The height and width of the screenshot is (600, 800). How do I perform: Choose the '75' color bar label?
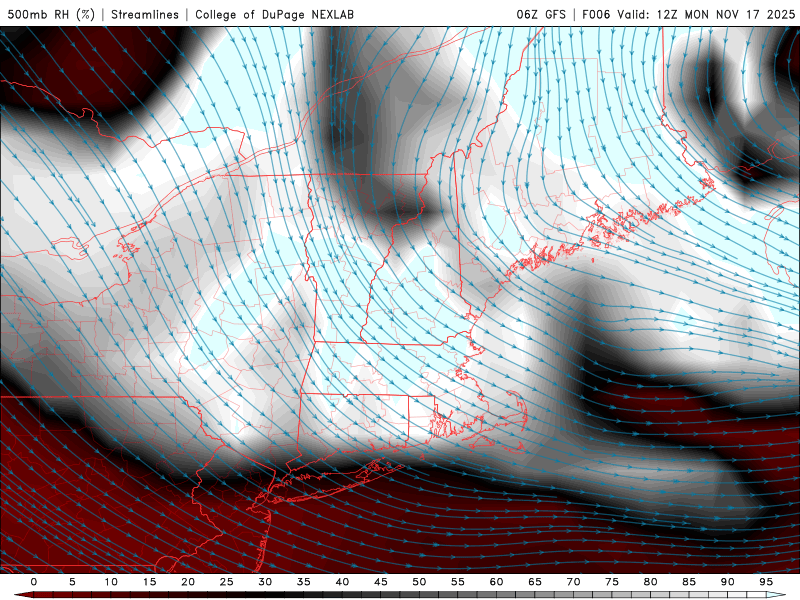coord(612,582)
